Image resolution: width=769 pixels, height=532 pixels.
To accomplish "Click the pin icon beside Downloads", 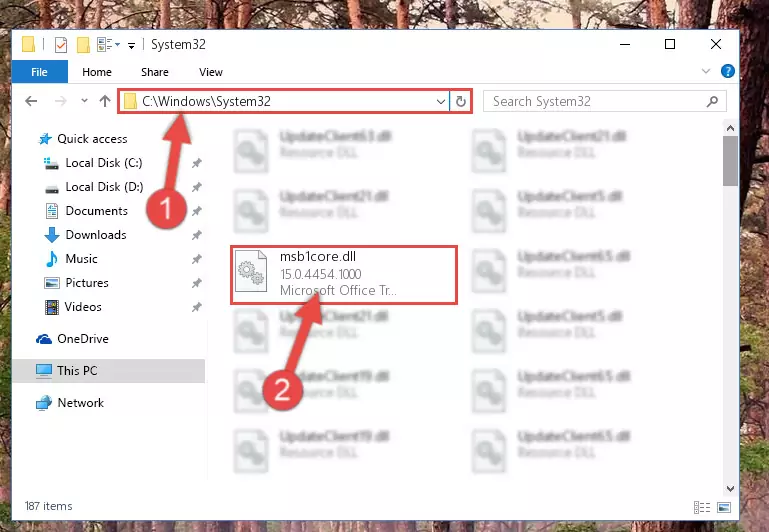I will coord(197,235).
